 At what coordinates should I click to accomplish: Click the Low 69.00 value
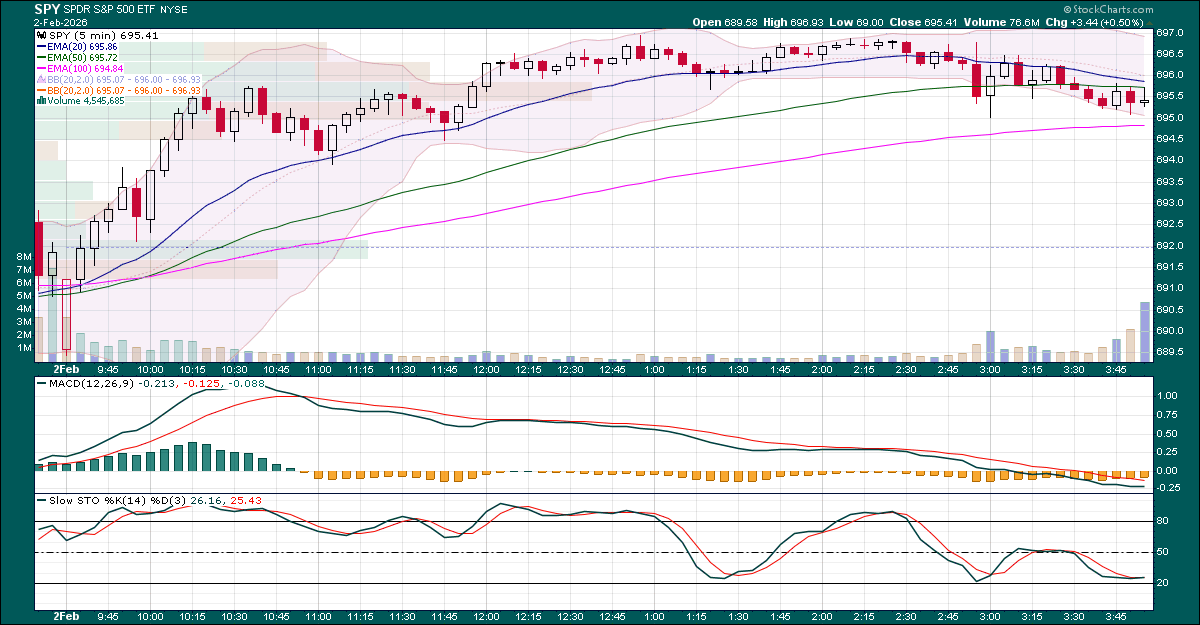[870, 22]
